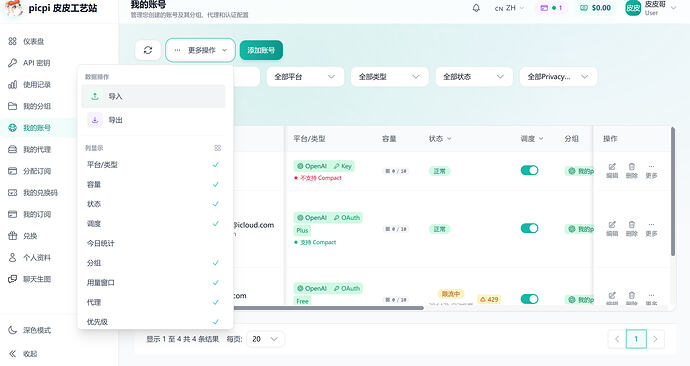This screenshot has width=690, height=366.
Task: Open the 兑换 gift page
Action: (x=23, y=236)
